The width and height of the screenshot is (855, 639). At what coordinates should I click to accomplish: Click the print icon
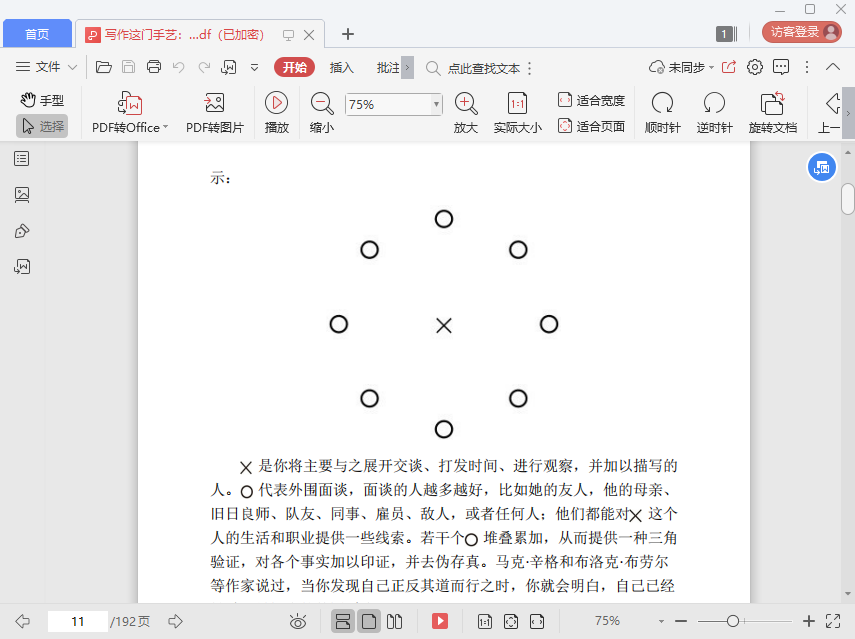(154, 67)
